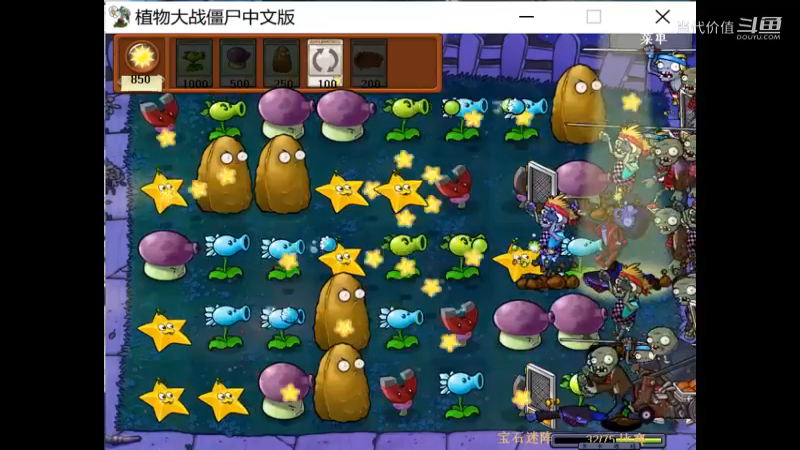
Task: Select the fourth-row snow pea right of the tall-nut
Action: pos(401,328)
